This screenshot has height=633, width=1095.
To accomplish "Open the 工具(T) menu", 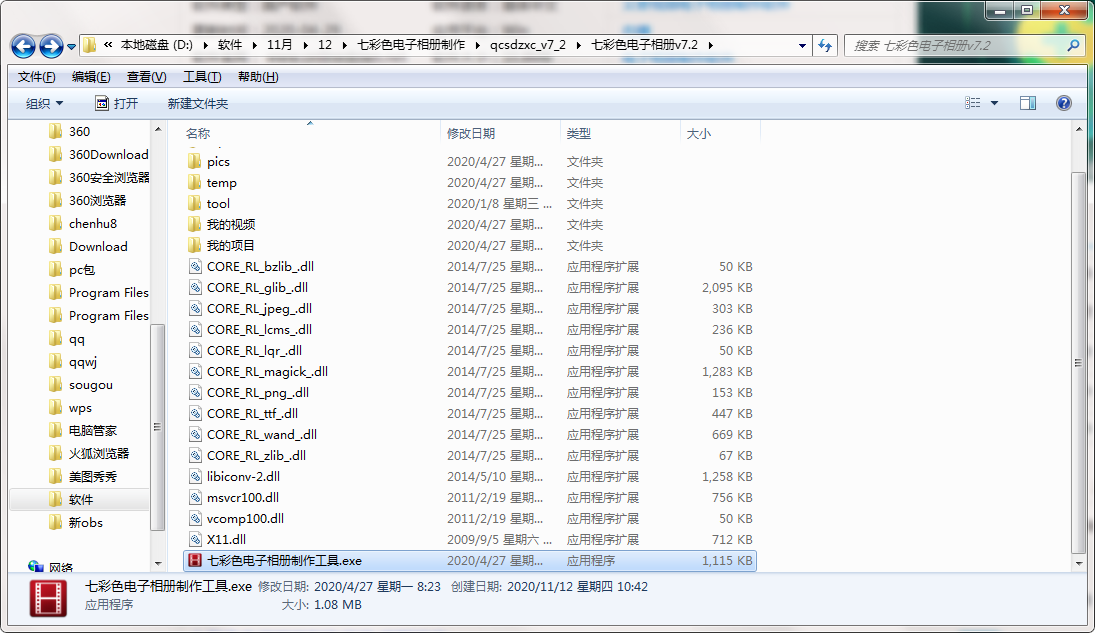I will pos(202,77).
